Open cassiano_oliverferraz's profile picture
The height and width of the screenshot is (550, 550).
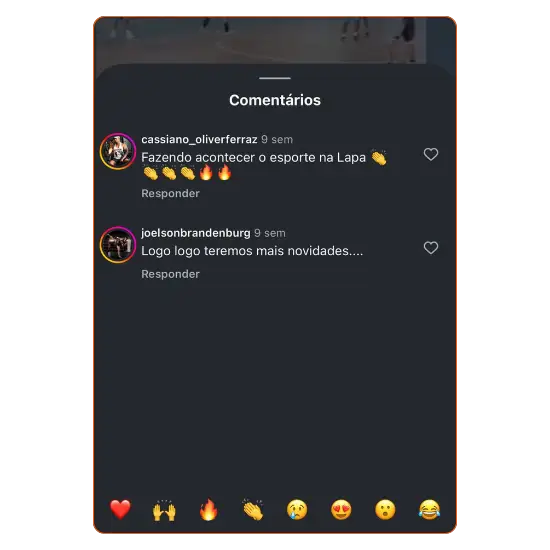[x=118, y=151]
